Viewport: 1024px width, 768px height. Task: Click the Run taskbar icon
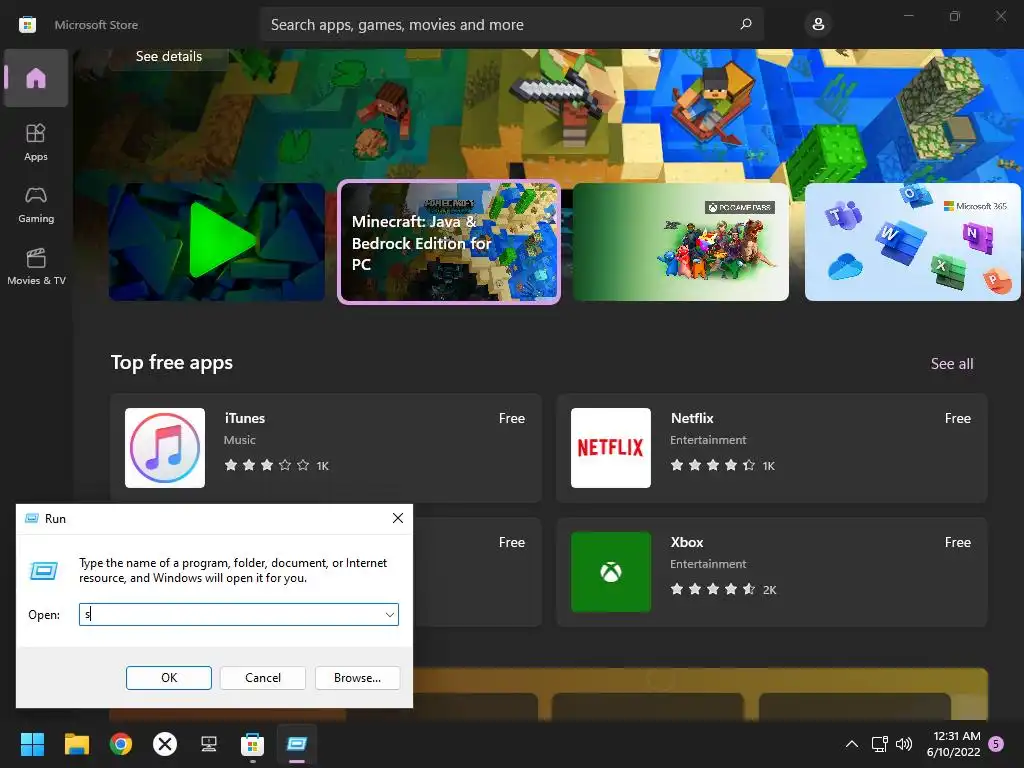[x=296, y=744]
